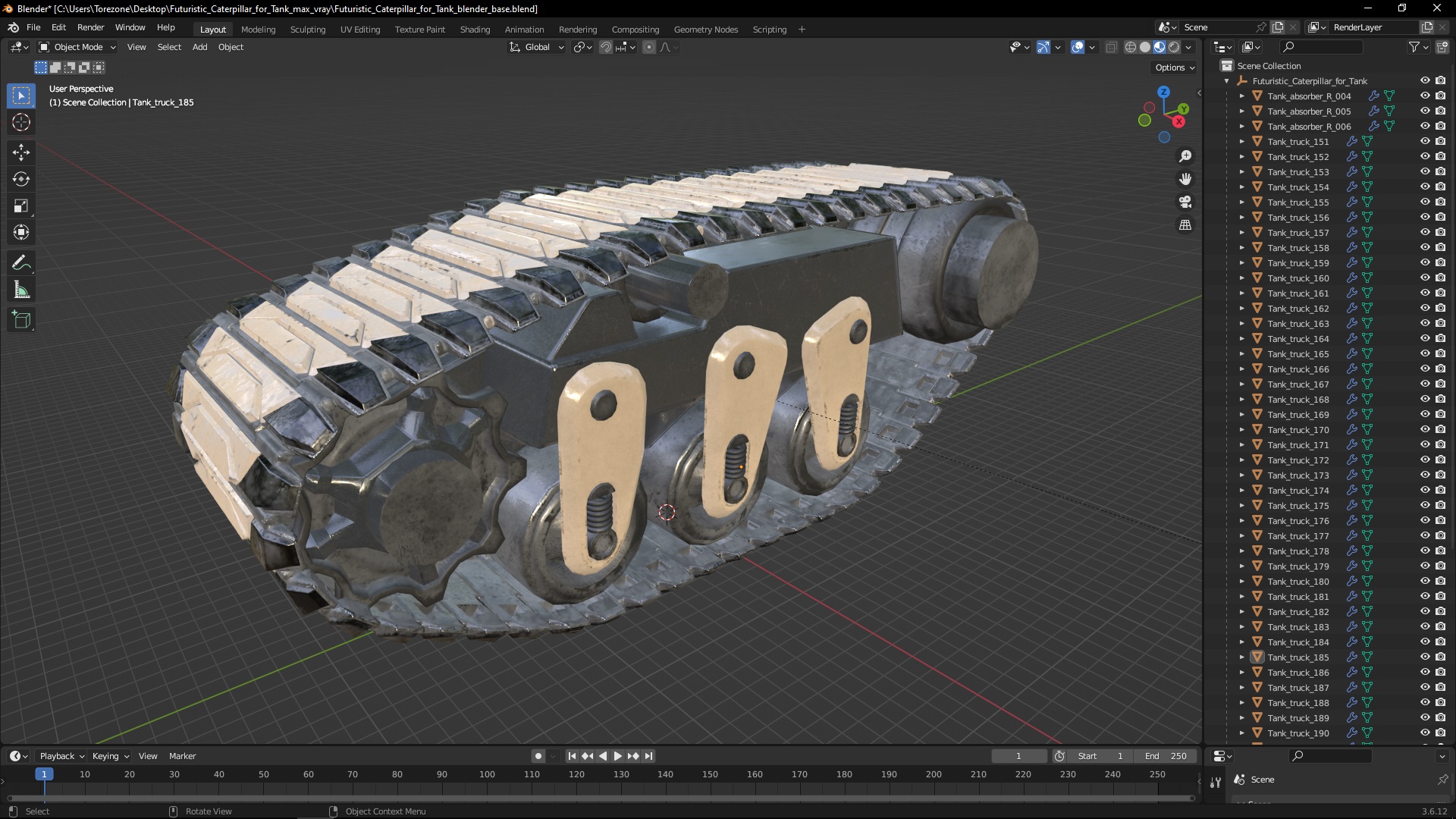Click the Add Cube tool
The image size is (1456, 819).
[x=21, y=320]
